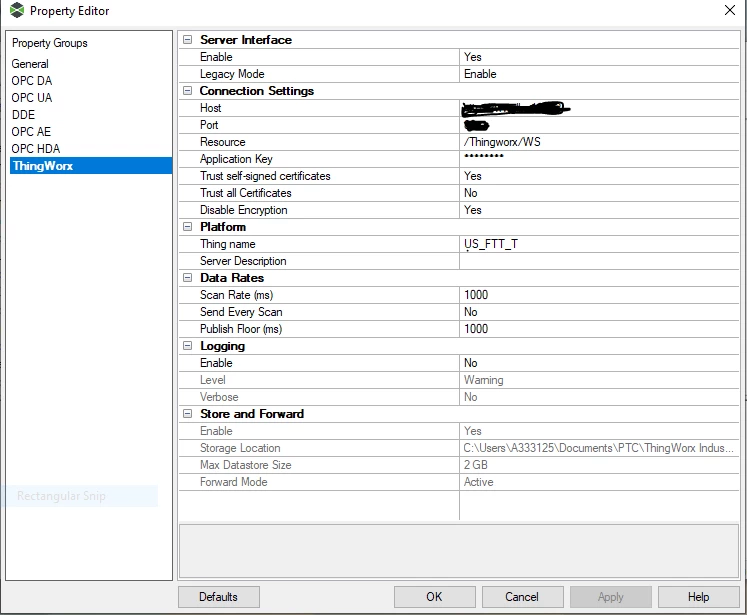Click the Disable Encryption label
747x615 pixels.
[243, 210]
